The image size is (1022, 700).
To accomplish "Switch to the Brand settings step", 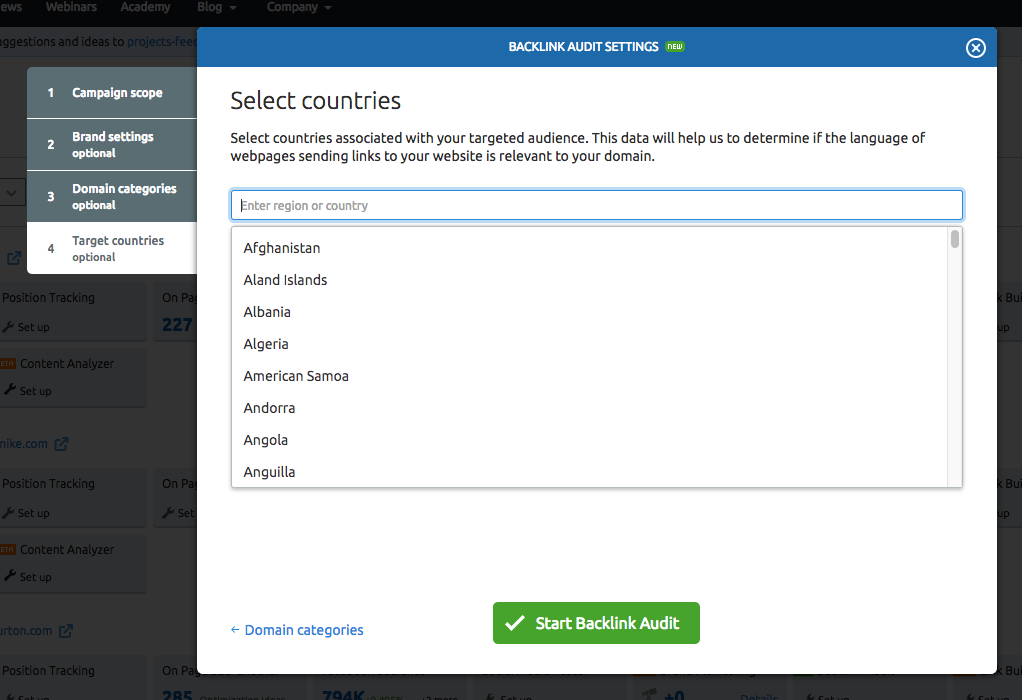I will [x=112, y=144].
